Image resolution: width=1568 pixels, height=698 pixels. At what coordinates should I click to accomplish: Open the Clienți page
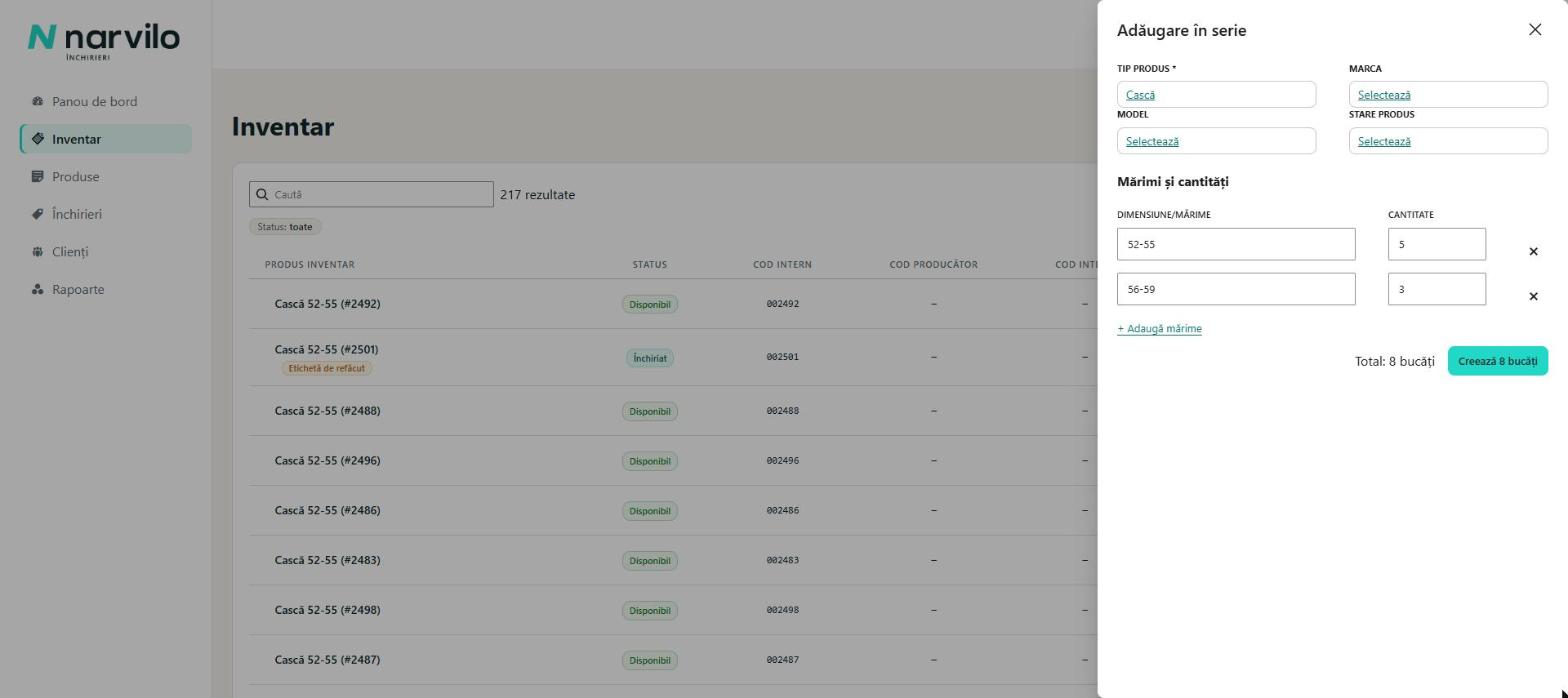point(106,252)
